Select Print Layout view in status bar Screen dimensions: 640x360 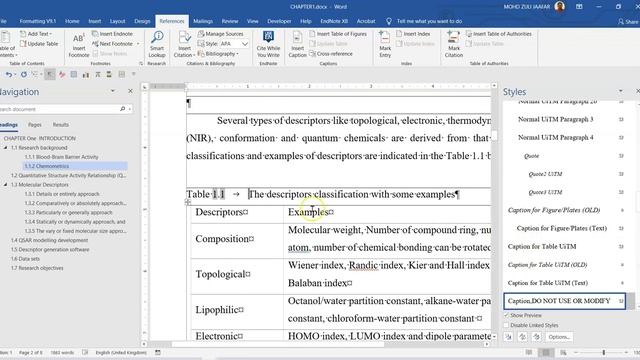tap(546, 352)
